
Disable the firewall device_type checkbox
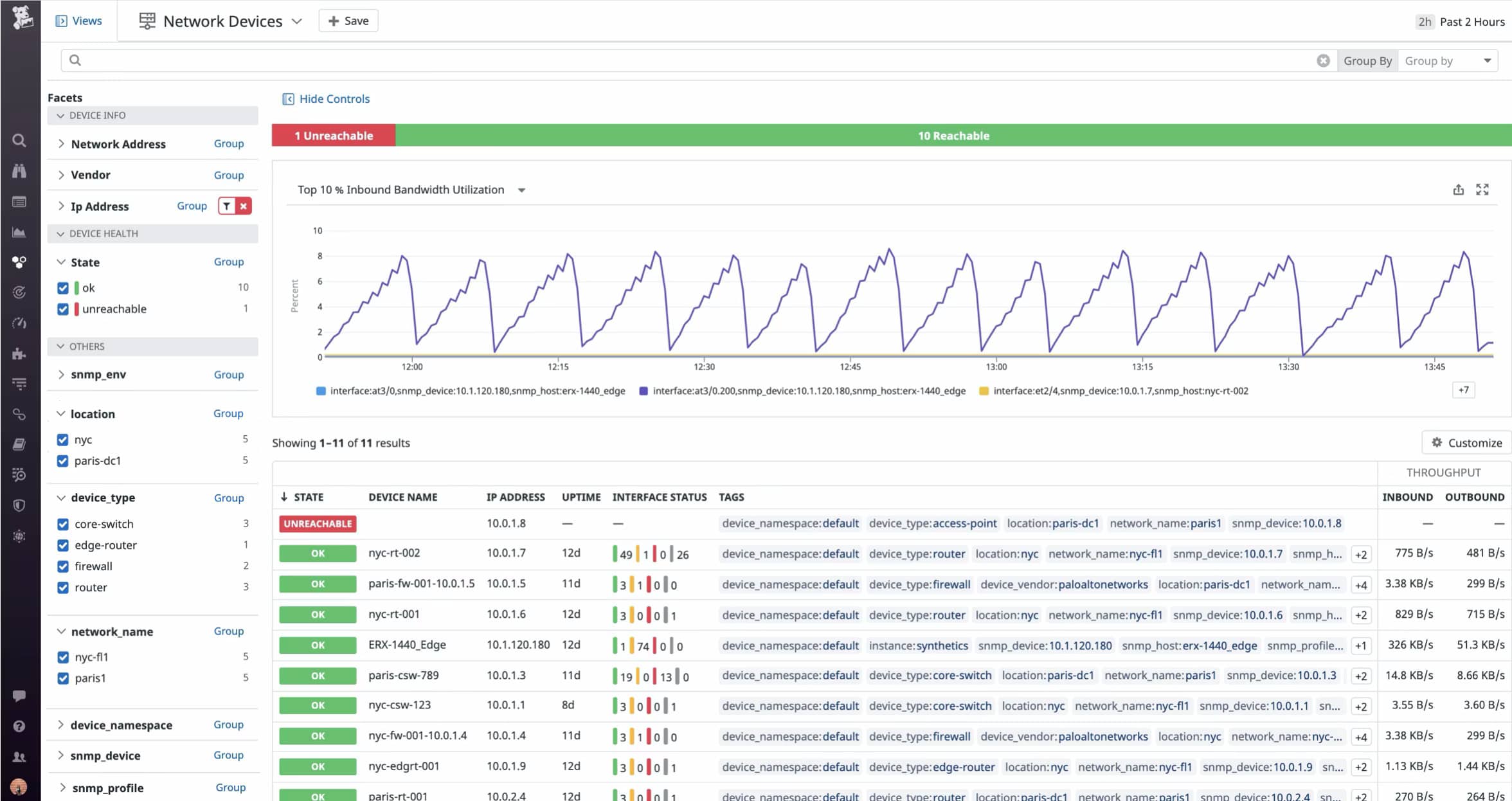pyautogui.click(x=62, y=566)
